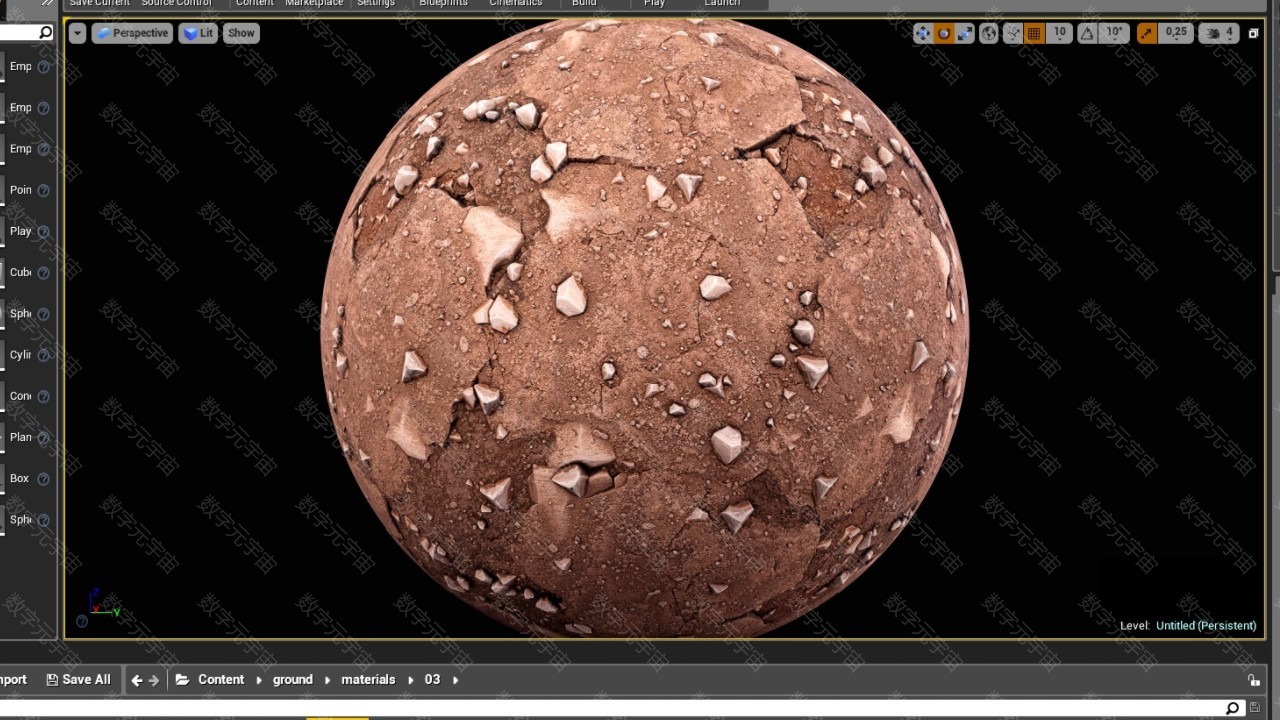
Task: Toggle grid snapping in the viewport
Action: [1034, 33]
